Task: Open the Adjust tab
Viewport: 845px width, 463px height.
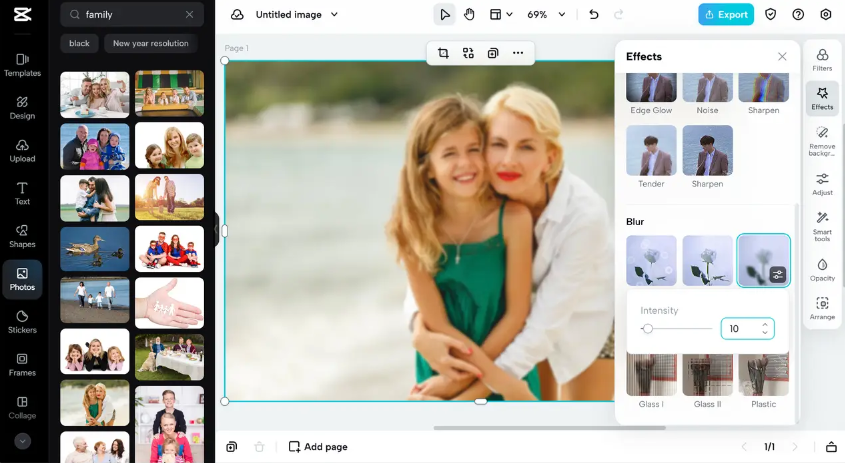Action: click(x=822, y=184)
